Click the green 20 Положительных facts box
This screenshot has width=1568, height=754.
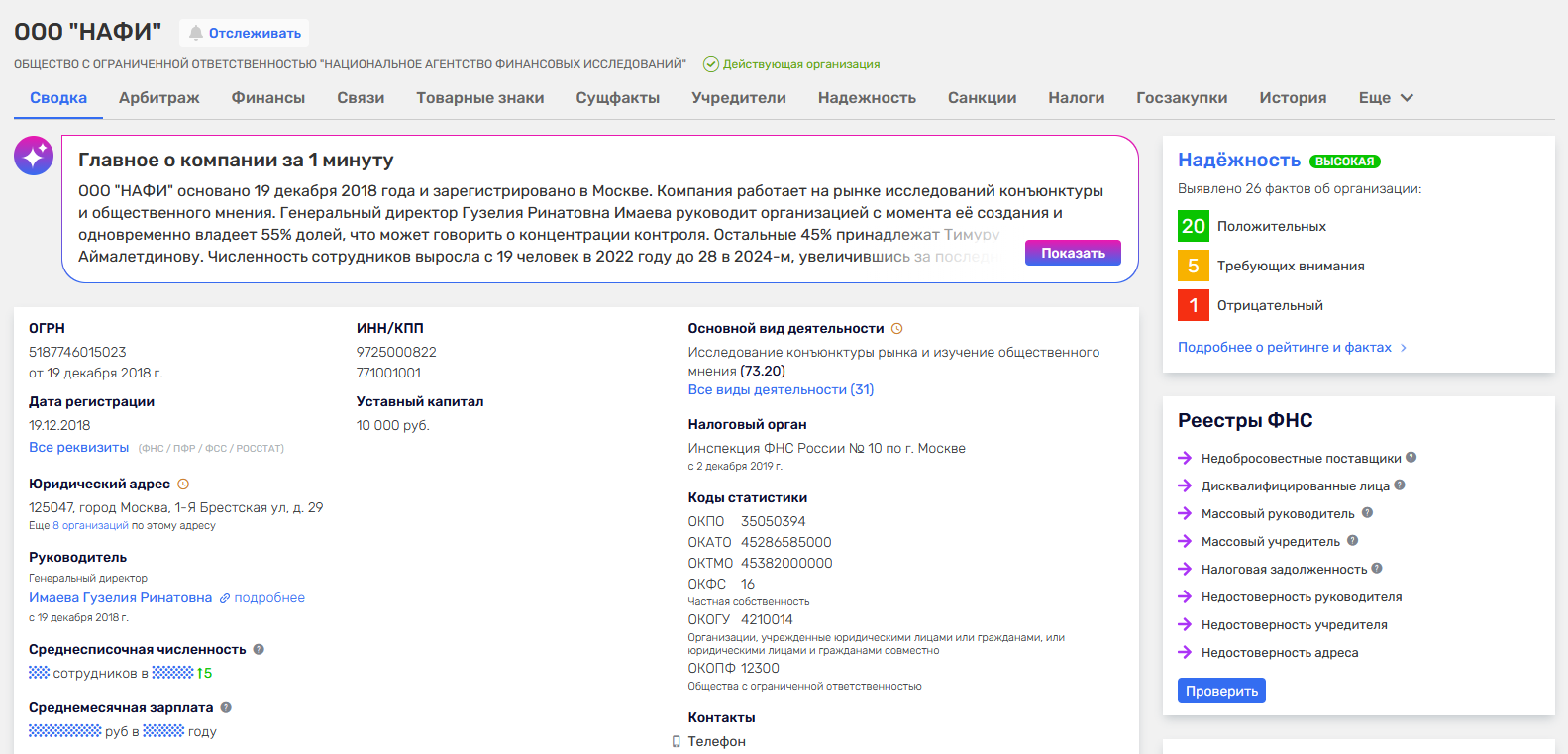click(x=1194, y=226)
